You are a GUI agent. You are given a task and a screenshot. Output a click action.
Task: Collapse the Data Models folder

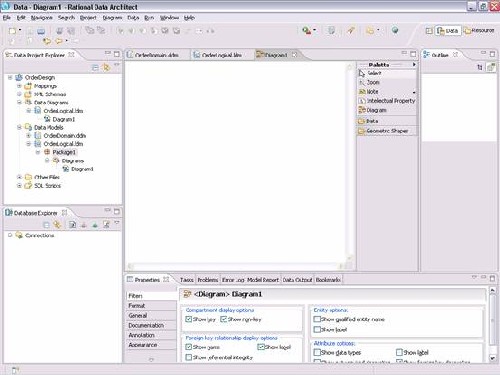pos(19,127)
